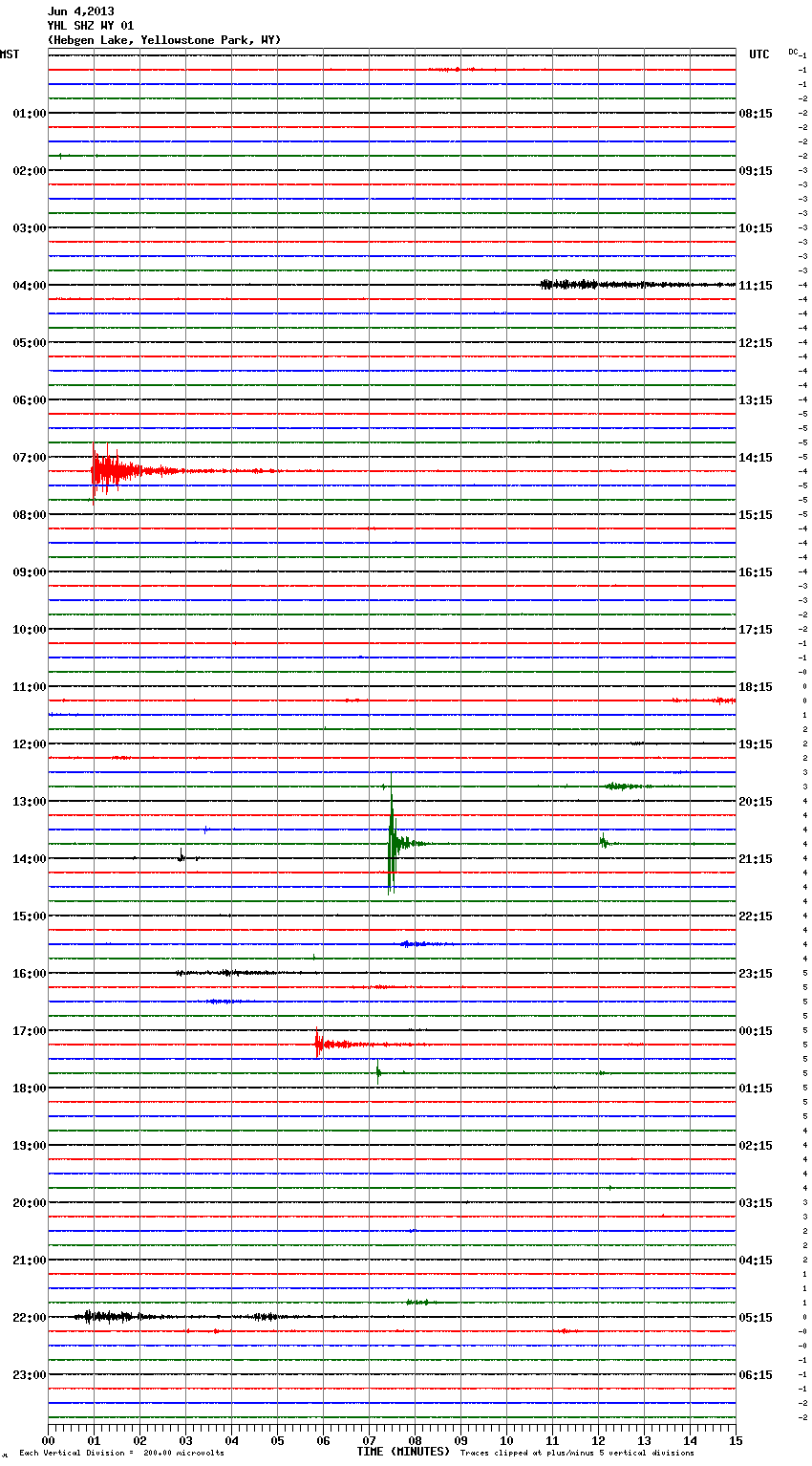The height and width of the screenshot is (1466, 812).
Task: Click the 03:15 UTC time label
Action: point(756,1202)
